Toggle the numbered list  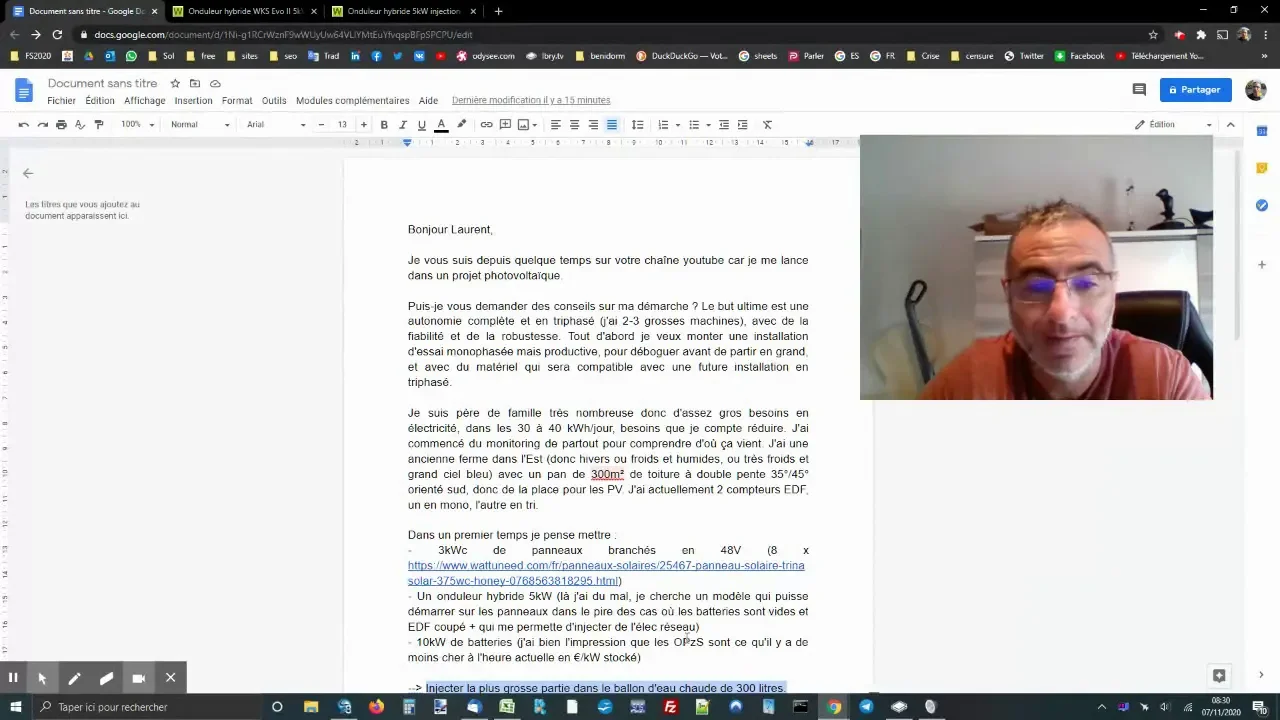coord(663,125)
